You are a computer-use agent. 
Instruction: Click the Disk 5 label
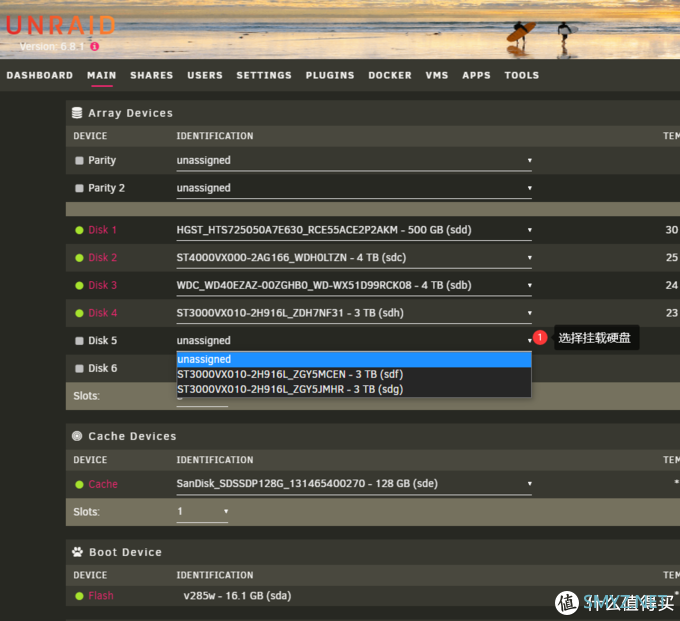point(102,341)
